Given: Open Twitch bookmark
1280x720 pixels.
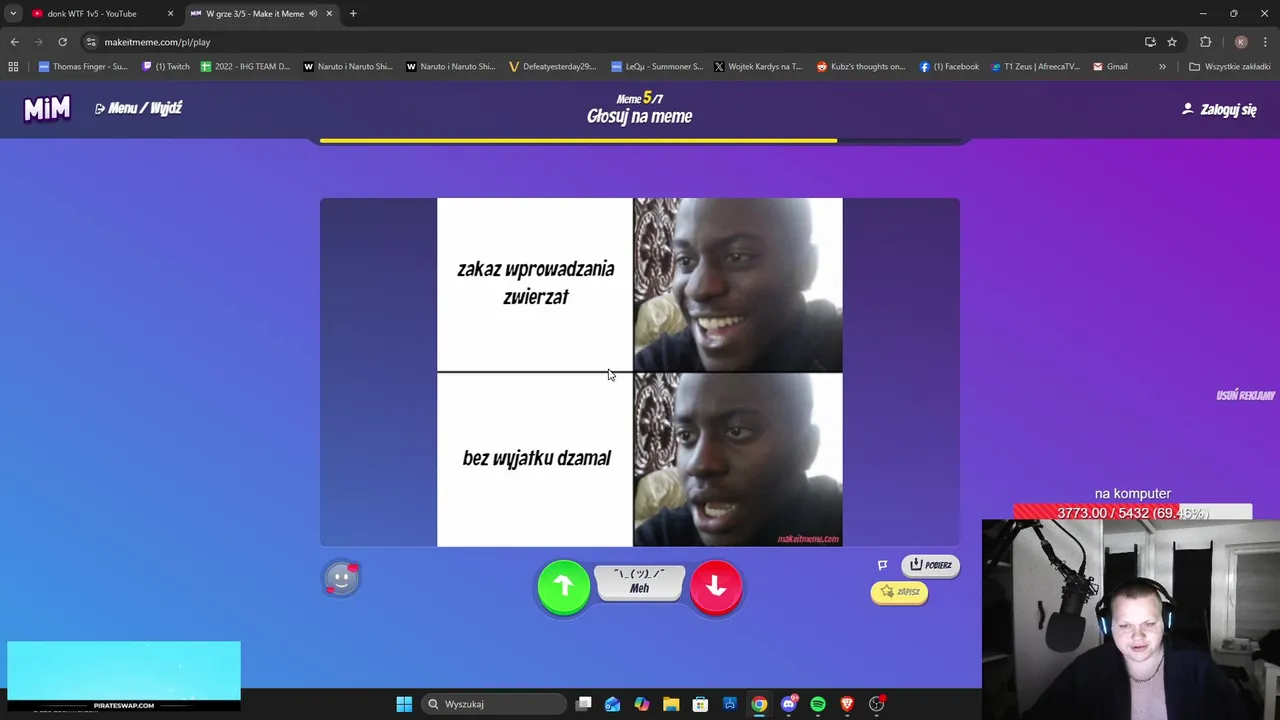Looking at the screenshot, I should [x=166, y=67].
